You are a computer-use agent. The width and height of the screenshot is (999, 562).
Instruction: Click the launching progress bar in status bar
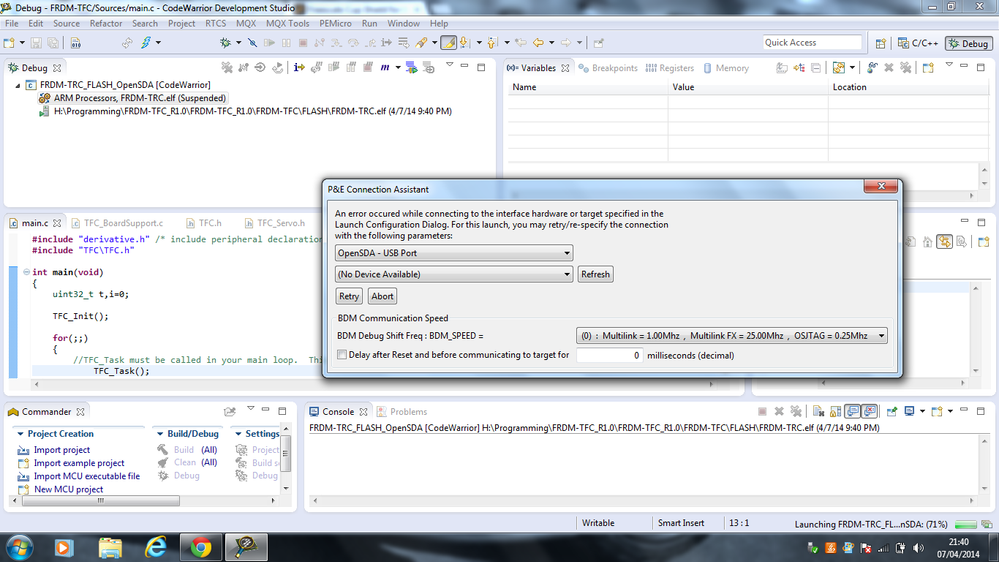click(x=966, y=524)
